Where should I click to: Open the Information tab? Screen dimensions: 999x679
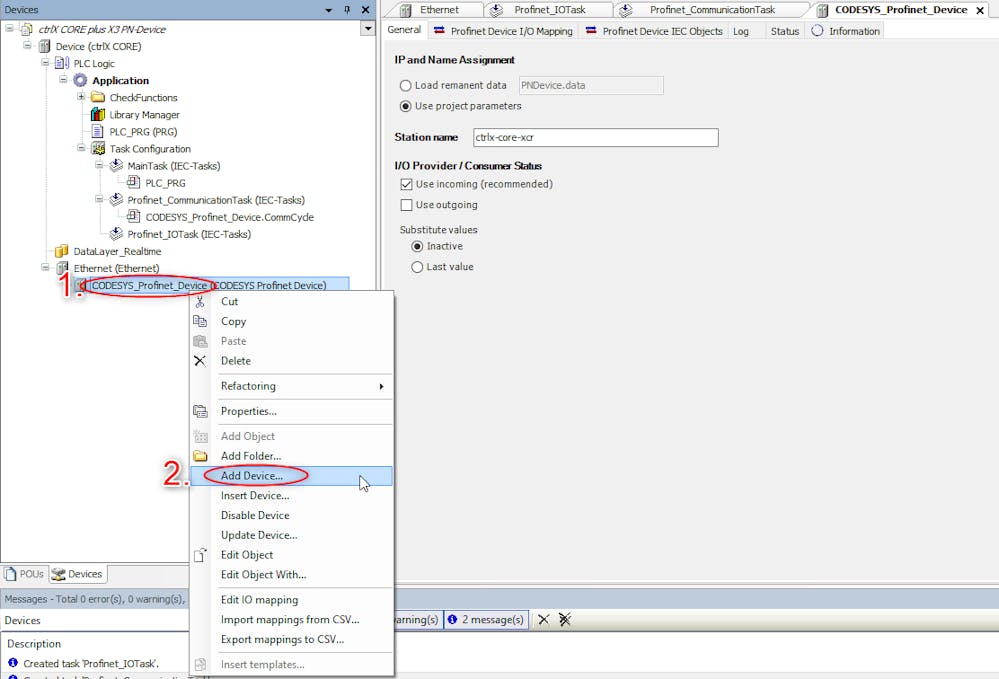(x=845, y=31)
